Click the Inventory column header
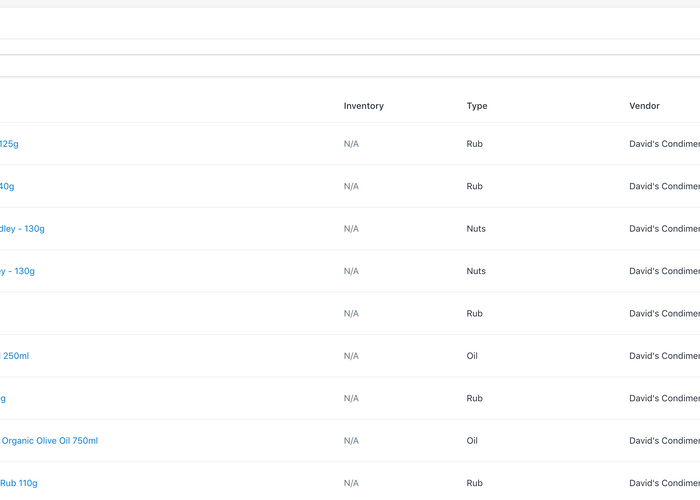 (x=363, y=106)
